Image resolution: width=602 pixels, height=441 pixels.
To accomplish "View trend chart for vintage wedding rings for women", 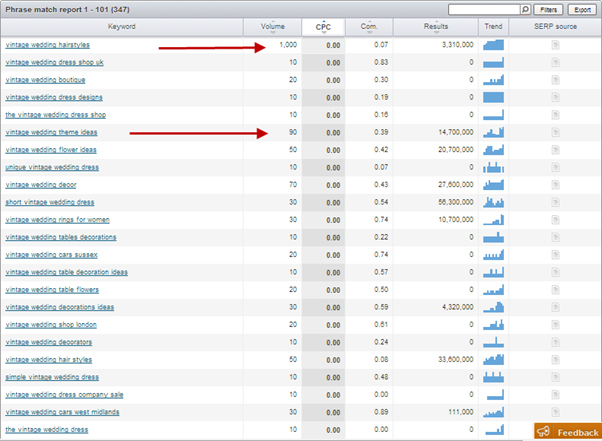I will (x=493, y=220).
